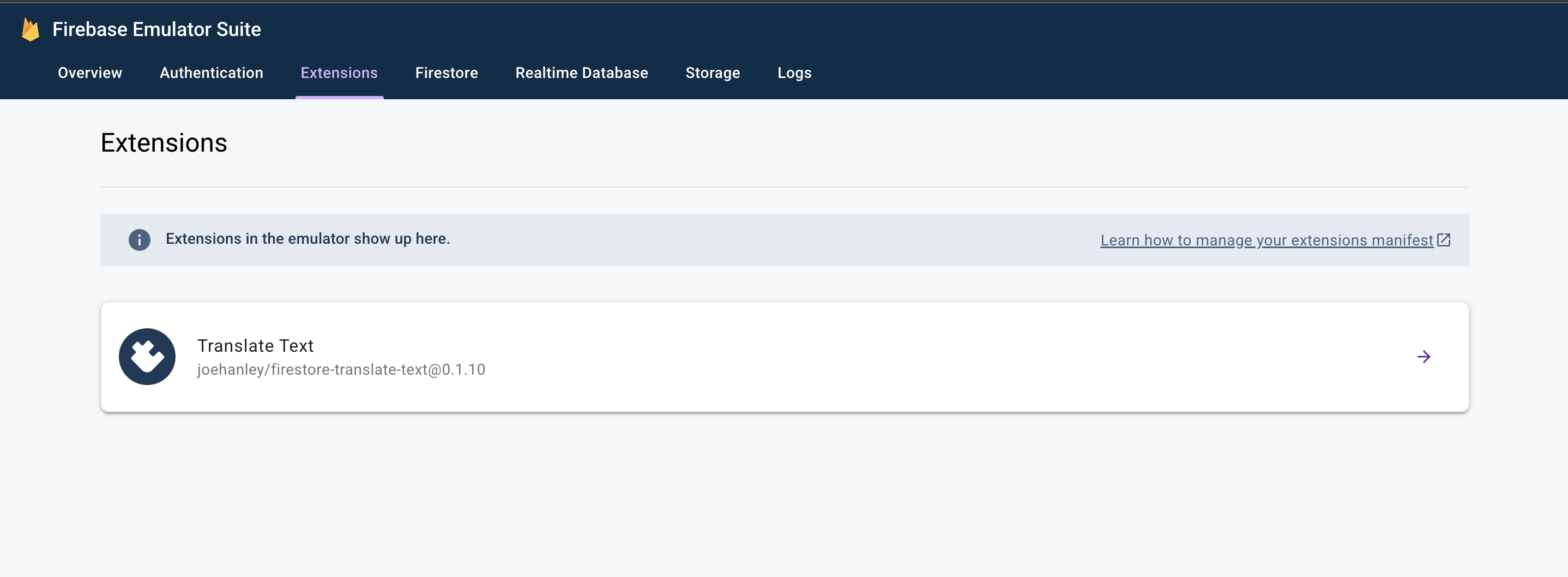Click the external-link icon beside manifest link
Screen dimensions: 1568x577
(1443, 240)
